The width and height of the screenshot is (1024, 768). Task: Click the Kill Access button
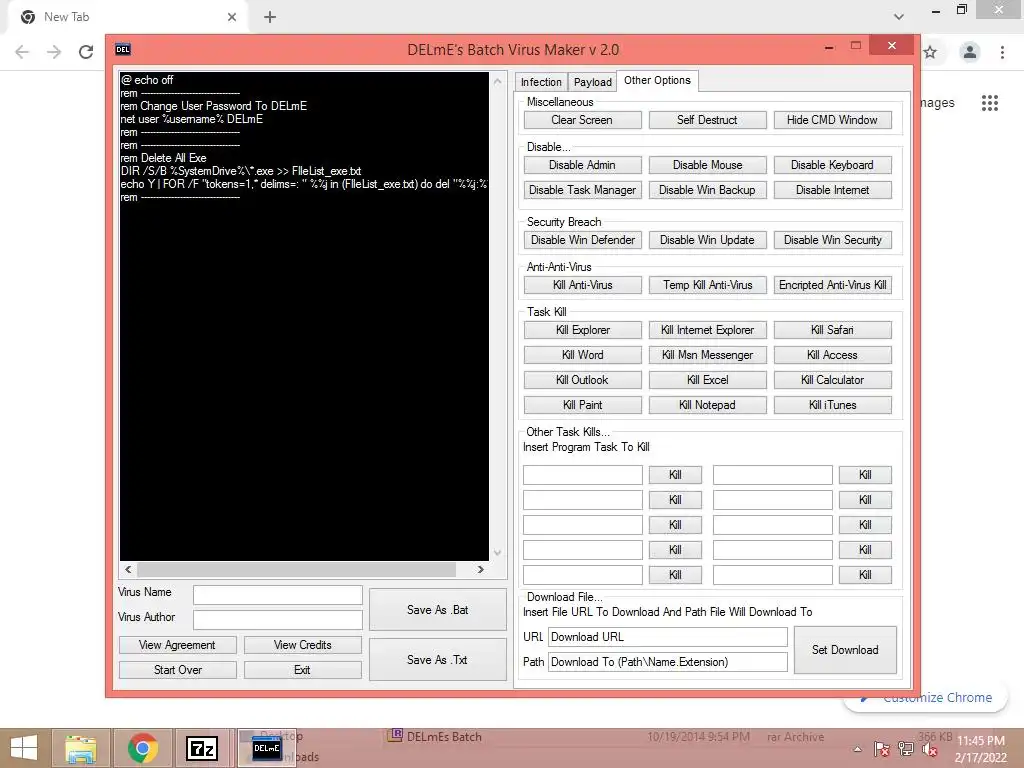(832, 355)
